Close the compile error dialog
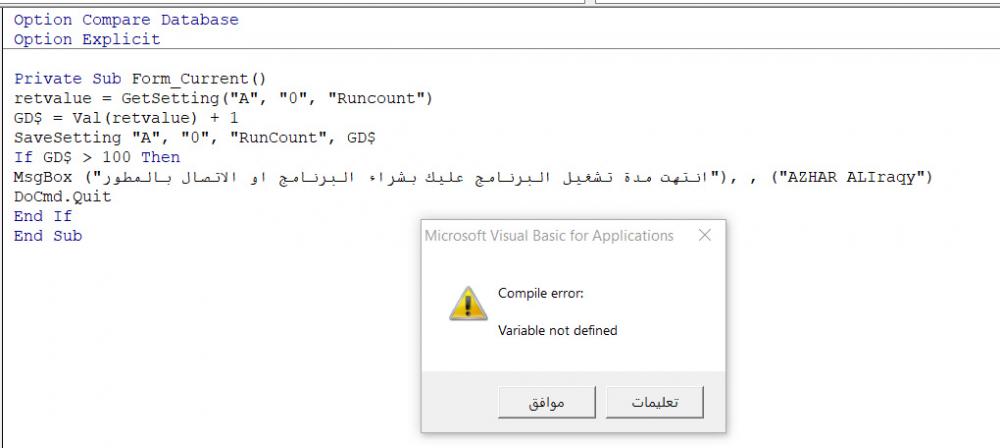The width and height of the screenshot is (1000, 448). coord(705,235)
